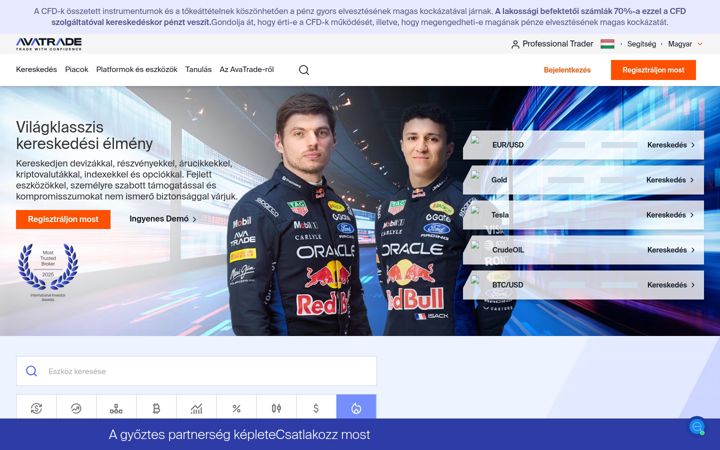
Task: Select the hierarchy blocks category icon
Action: click(116, 408)
